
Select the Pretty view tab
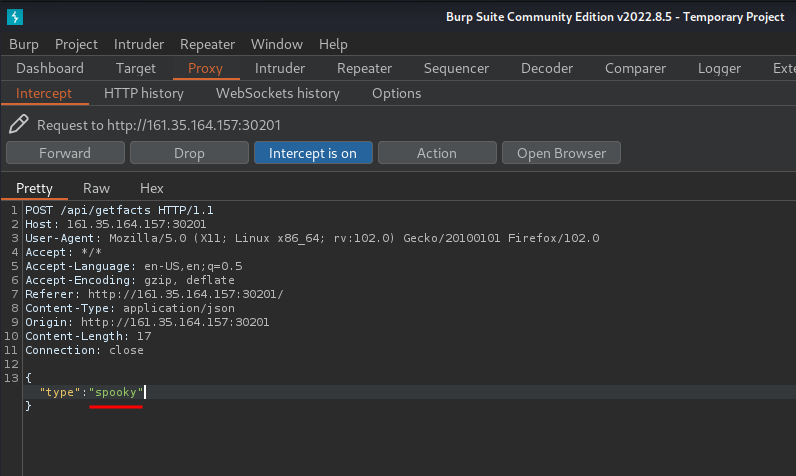click(35, 189)
